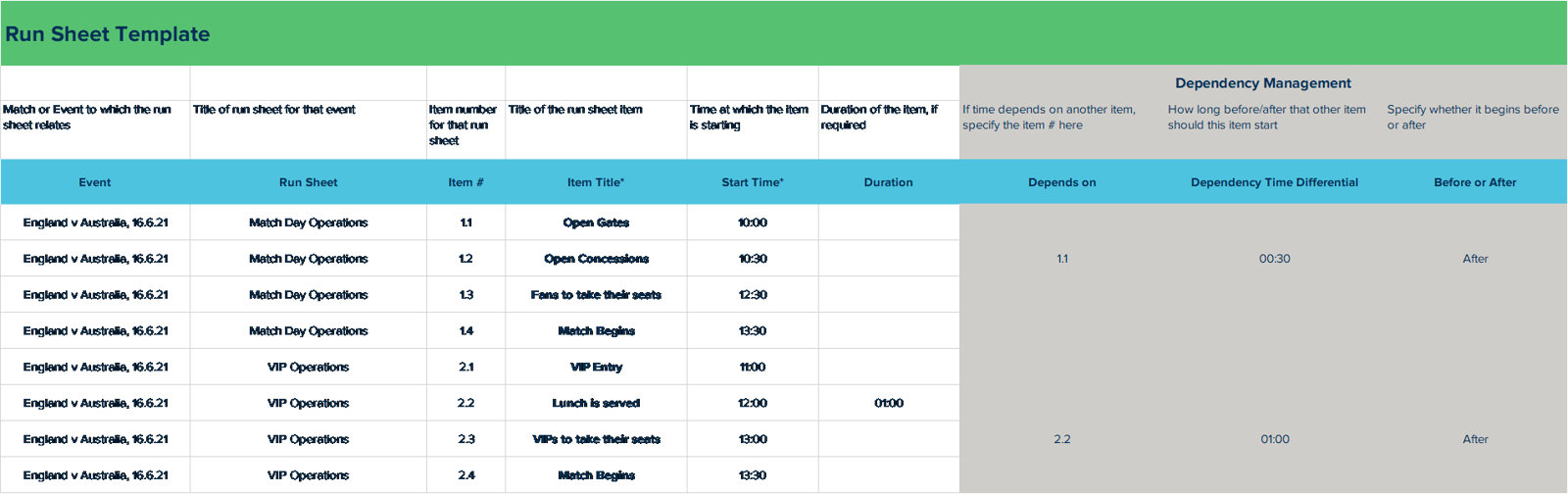Click the 'Open Concessions' item title
1568x494 pixels.
click(x=596, y=259)
